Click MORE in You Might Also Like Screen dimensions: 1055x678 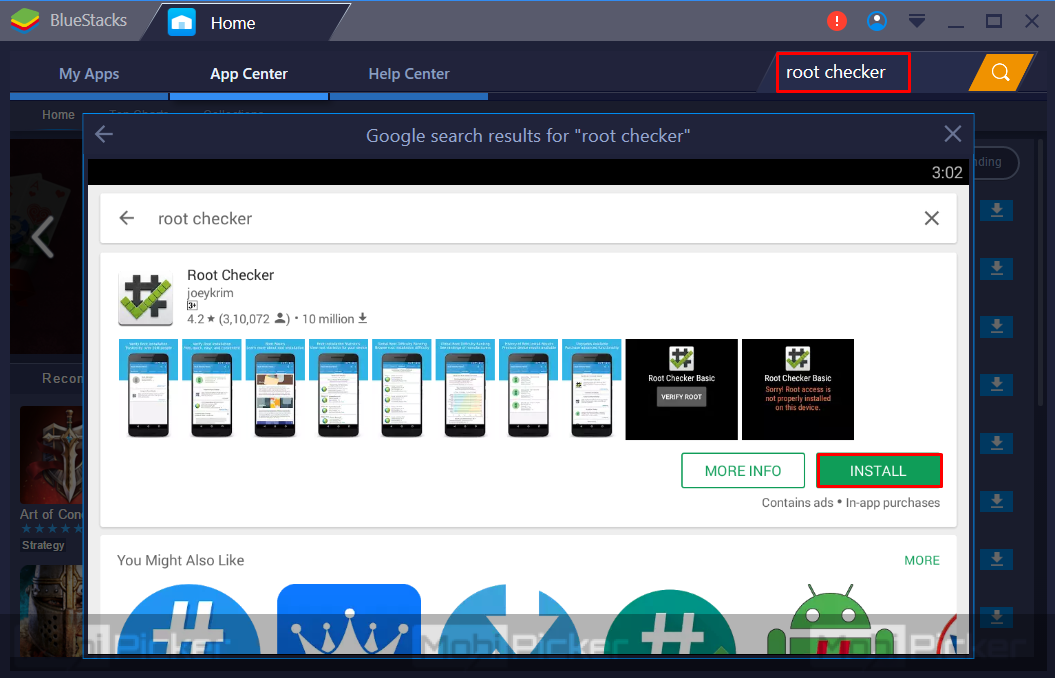[x=922, y=560]
